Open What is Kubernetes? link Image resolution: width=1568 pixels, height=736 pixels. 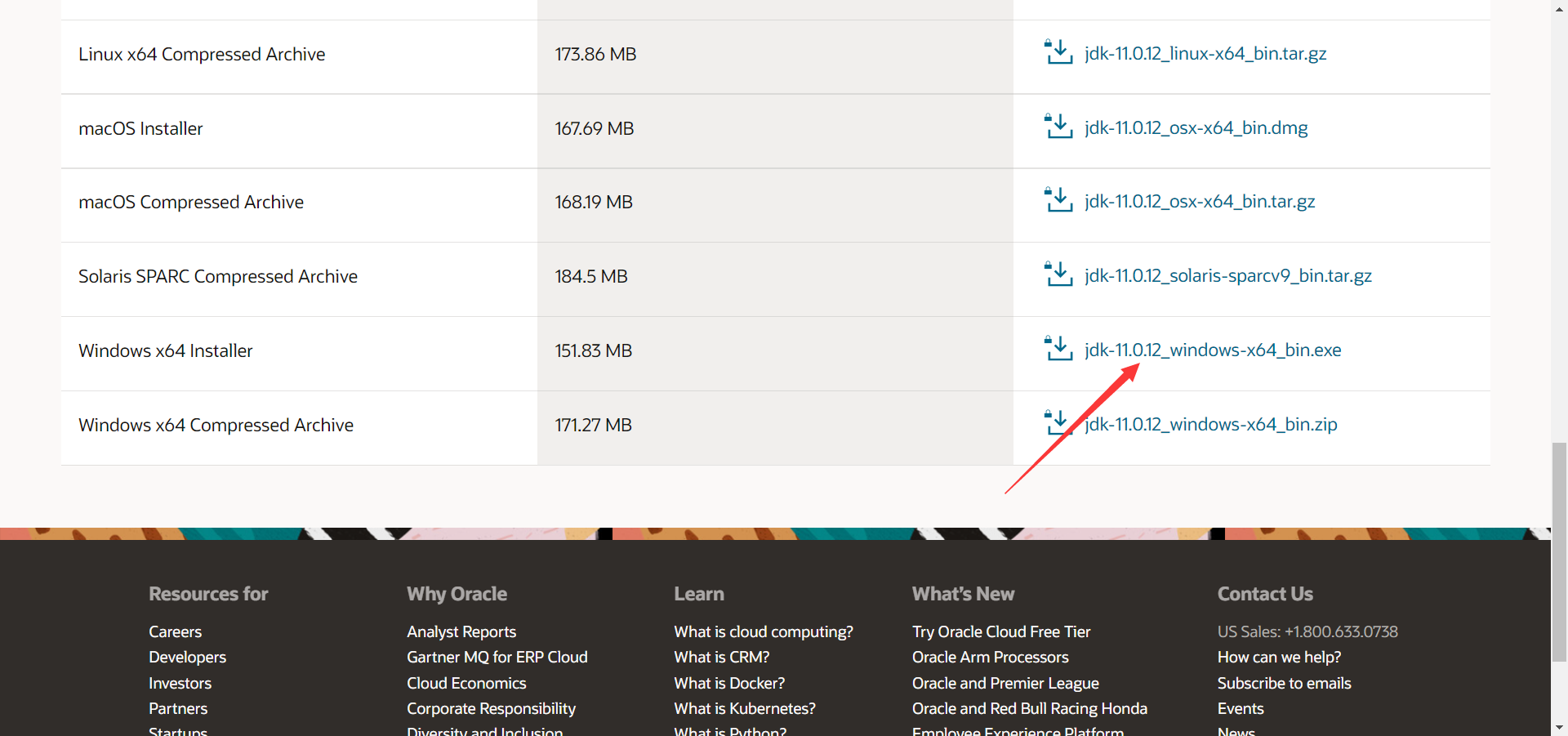(745, 708)
